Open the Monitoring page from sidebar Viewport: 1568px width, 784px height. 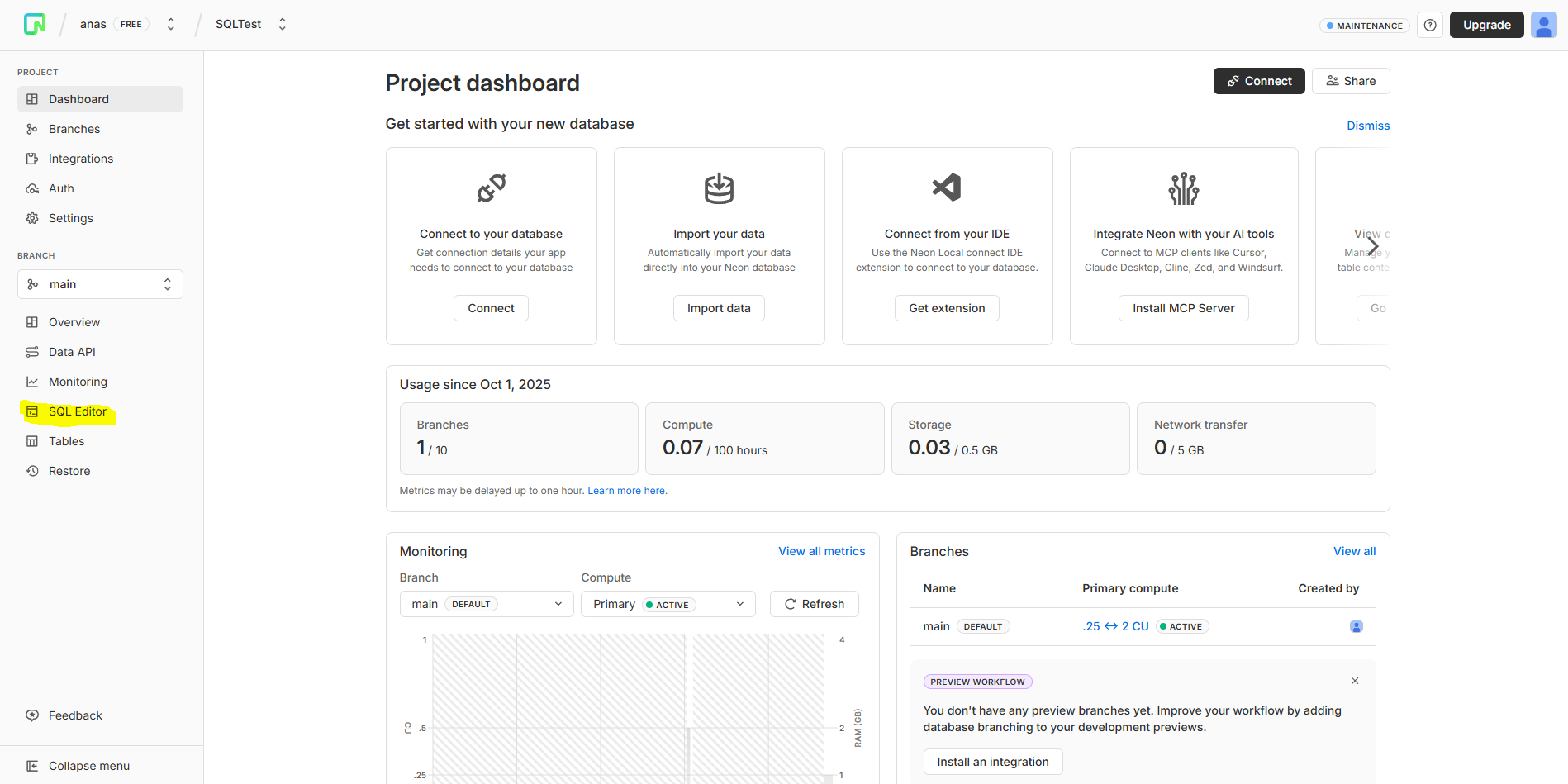coord(100,382)
